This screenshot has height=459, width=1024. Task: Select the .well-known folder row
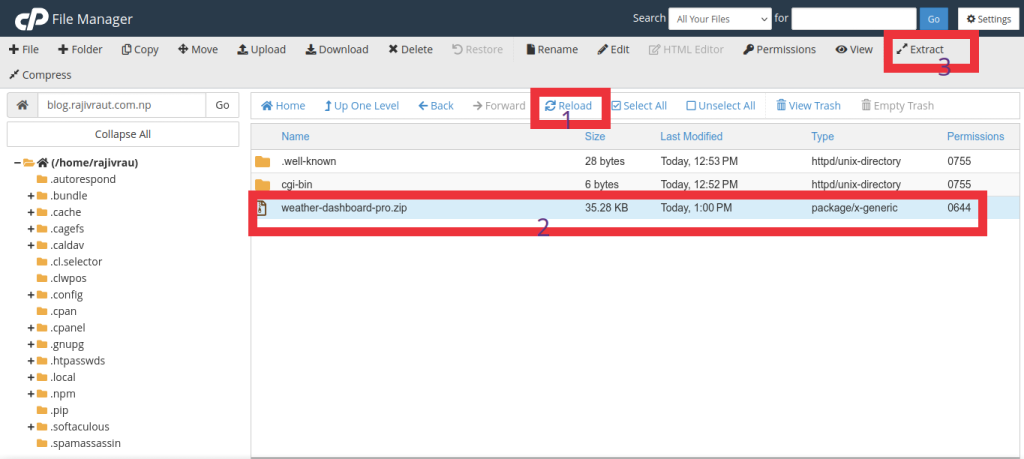635,161
